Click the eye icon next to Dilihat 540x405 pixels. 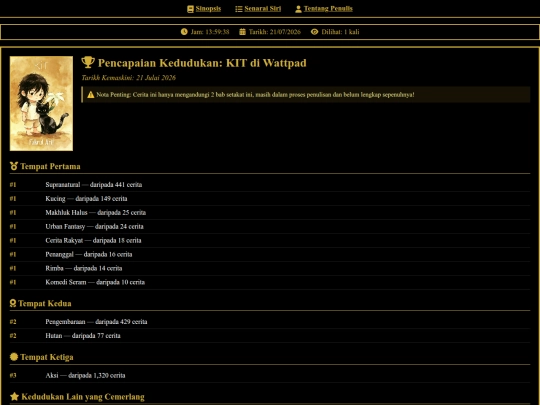coord(314,32)
